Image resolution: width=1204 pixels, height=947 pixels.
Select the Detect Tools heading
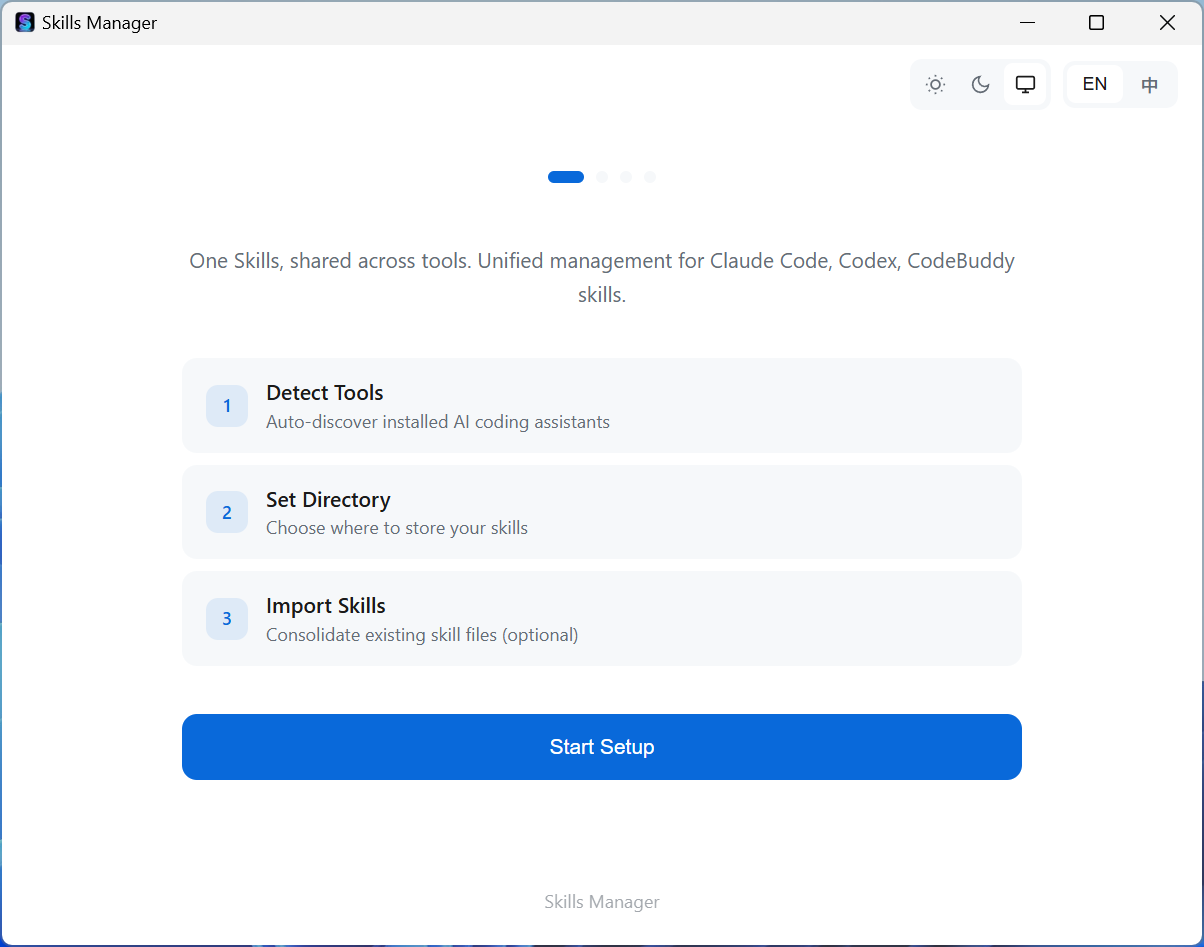[x=325, y=393]
